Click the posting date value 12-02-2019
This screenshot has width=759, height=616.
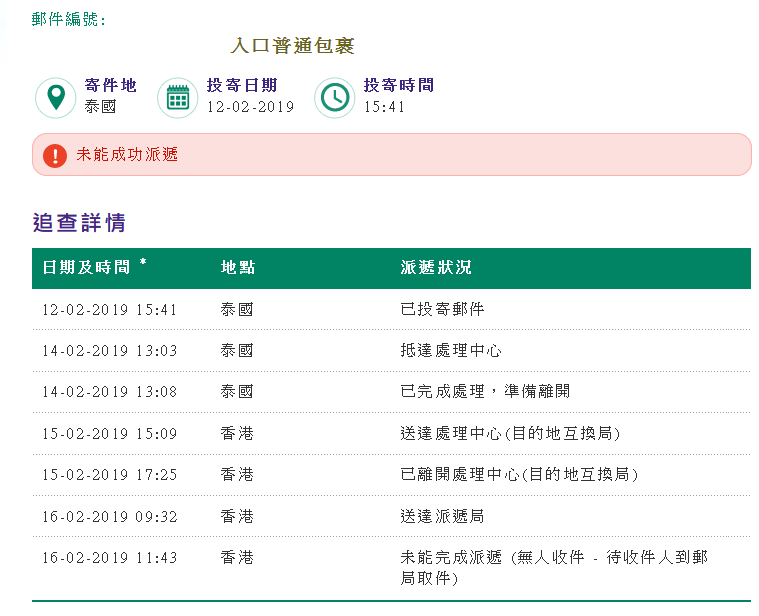[x=250, y=107]
